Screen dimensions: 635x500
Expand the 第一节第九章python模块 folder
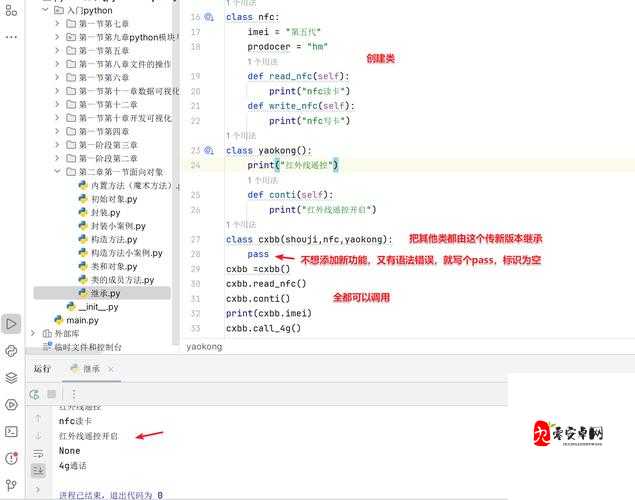click(57, 37)
